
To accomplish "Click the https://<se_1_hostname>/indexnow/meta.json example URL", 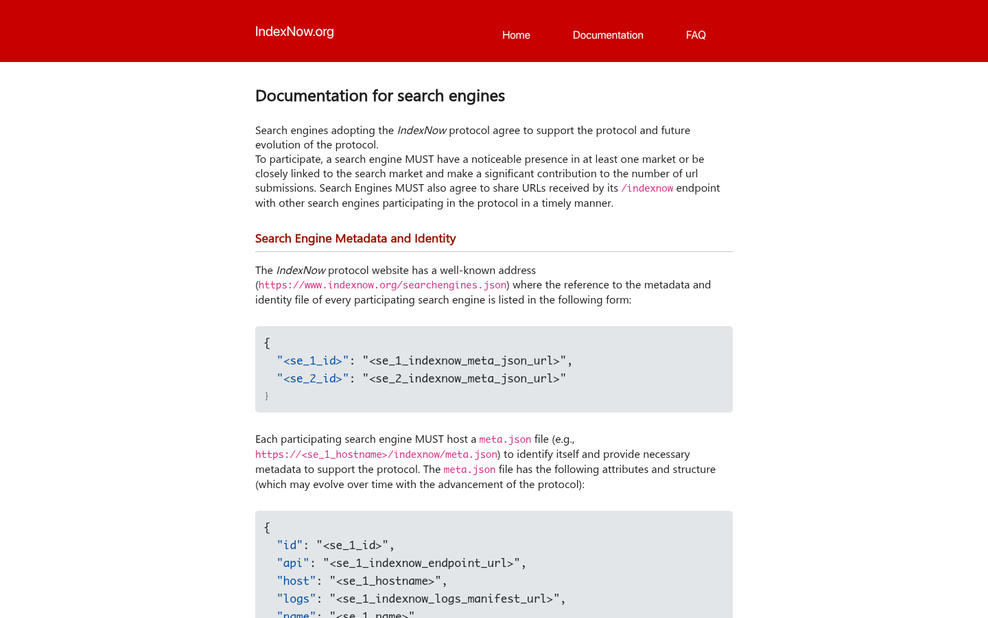I will (x=376, y=454).
